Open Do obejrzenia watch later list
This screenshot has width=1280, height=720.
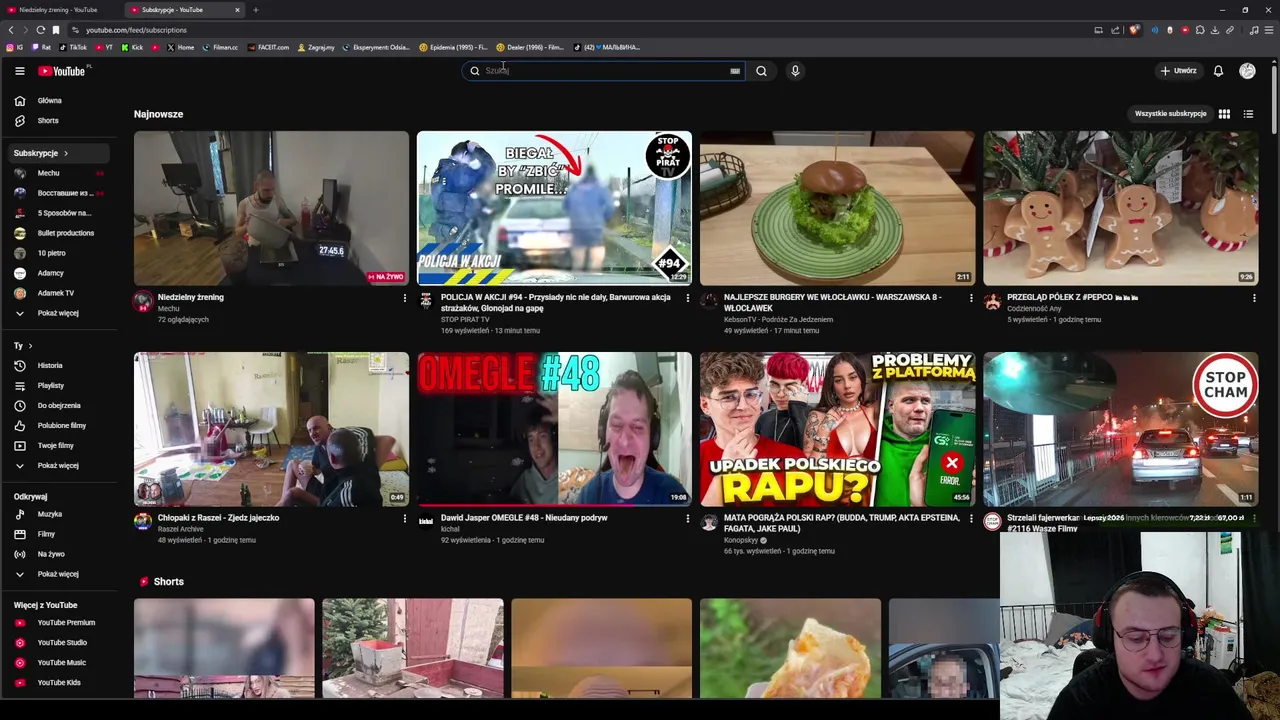(x=61, y=406)
